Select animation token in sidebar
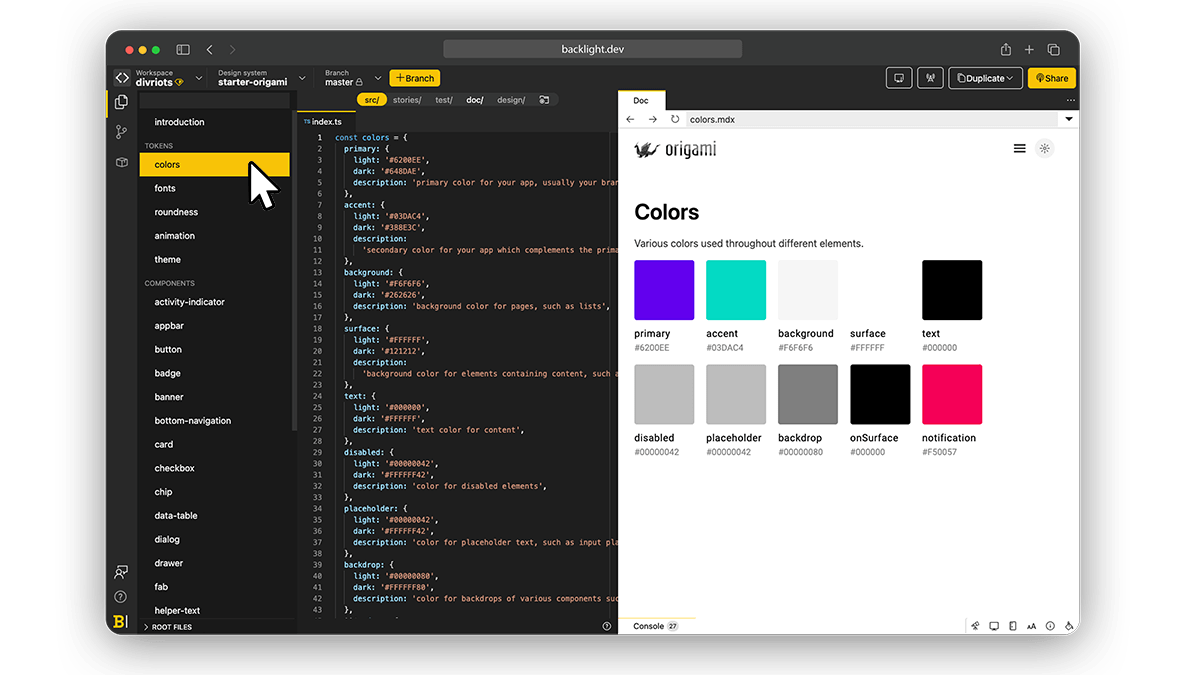The height and width of the screenshot is (675, 1200). 175,236
